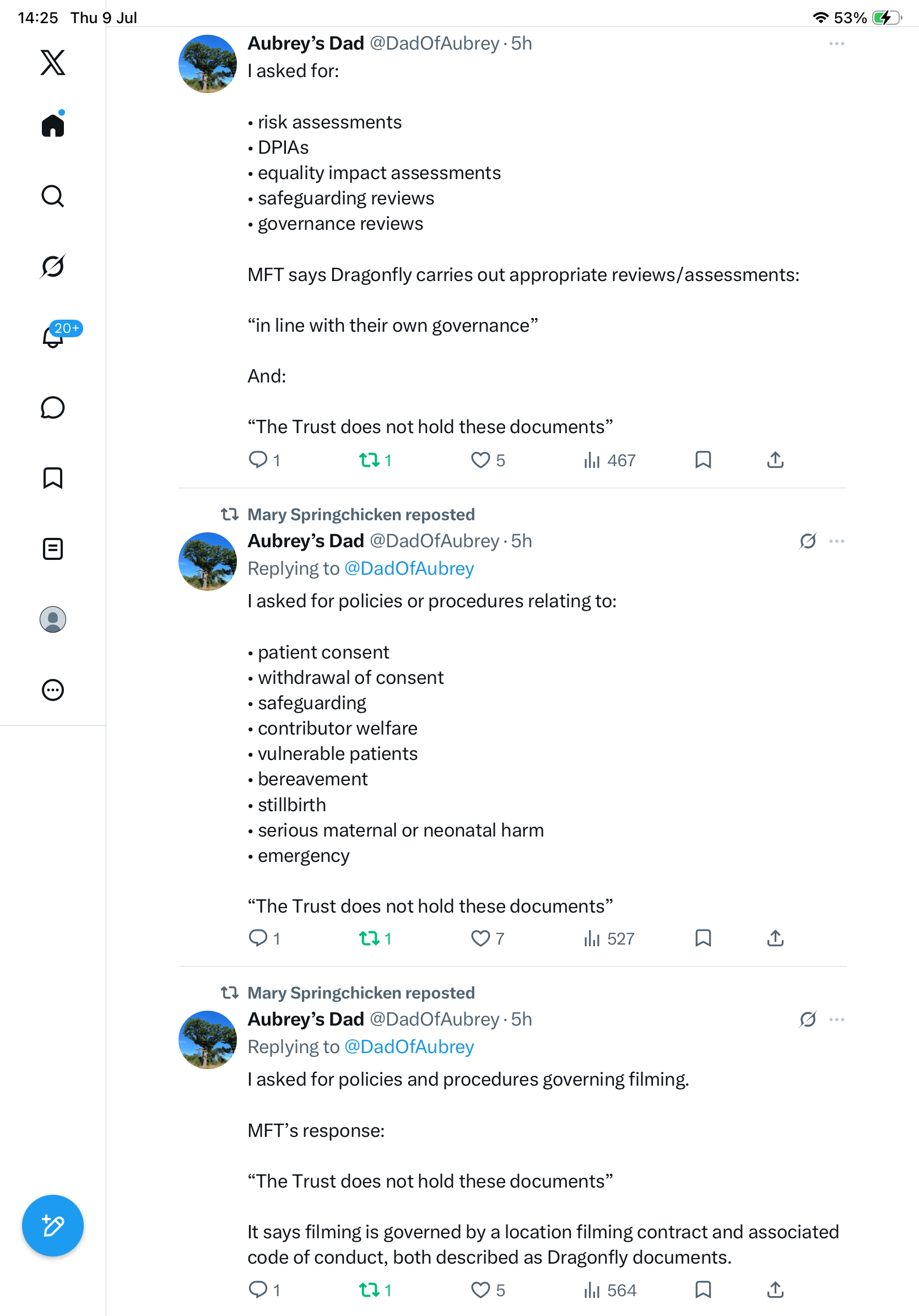Viewport: 919px width, 1316px height.
Task: Open Lists icon in the sidebar
Action: (53, 549)
